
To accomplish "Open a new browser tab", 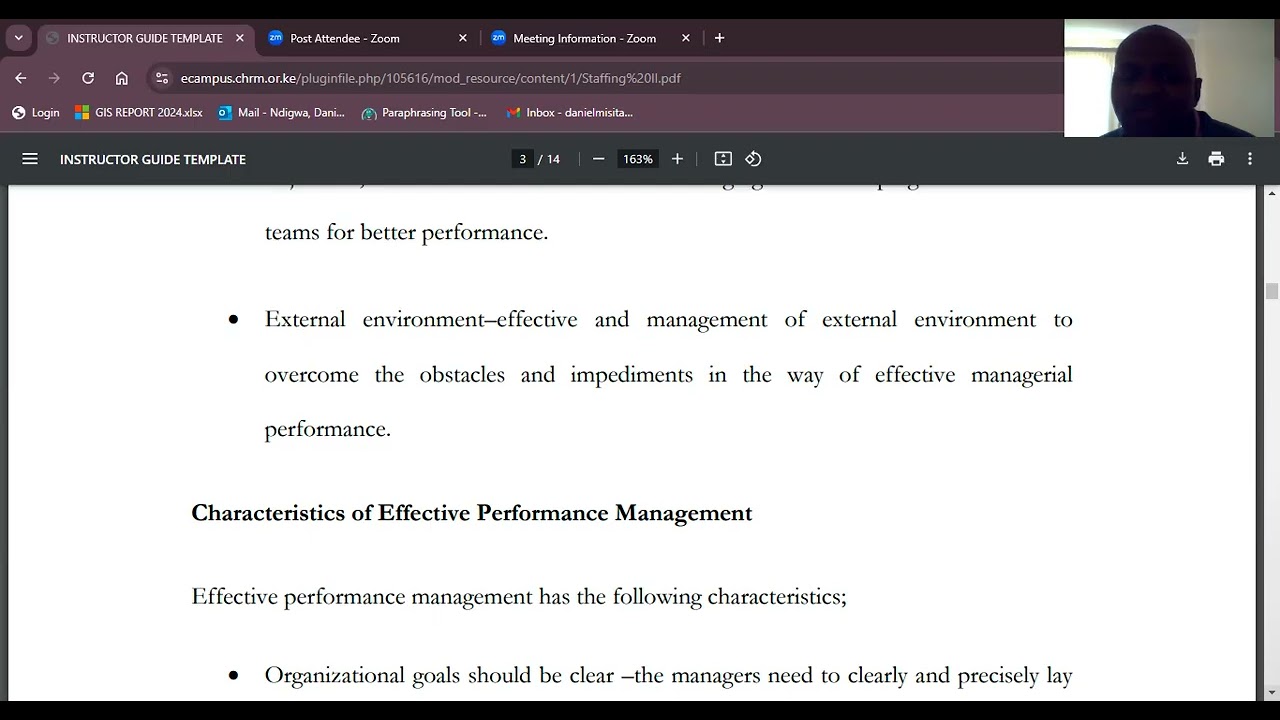I will (719, 38).
